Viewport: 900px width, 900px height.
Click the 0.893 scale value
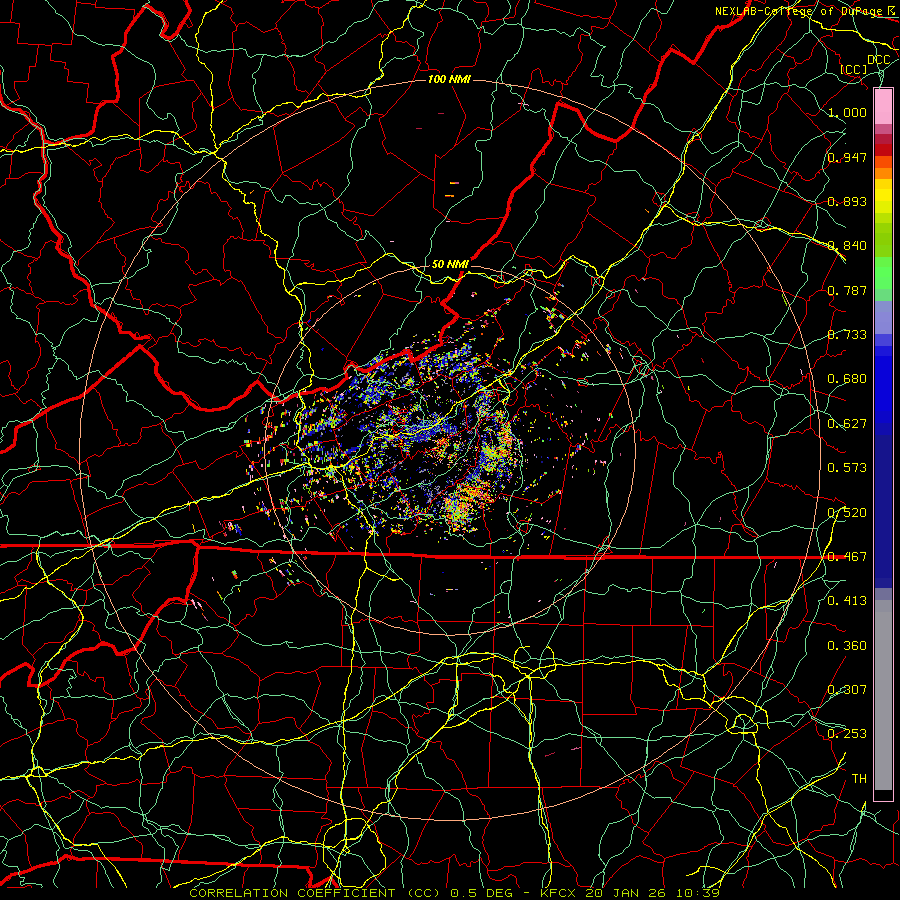tap(847, 201)
